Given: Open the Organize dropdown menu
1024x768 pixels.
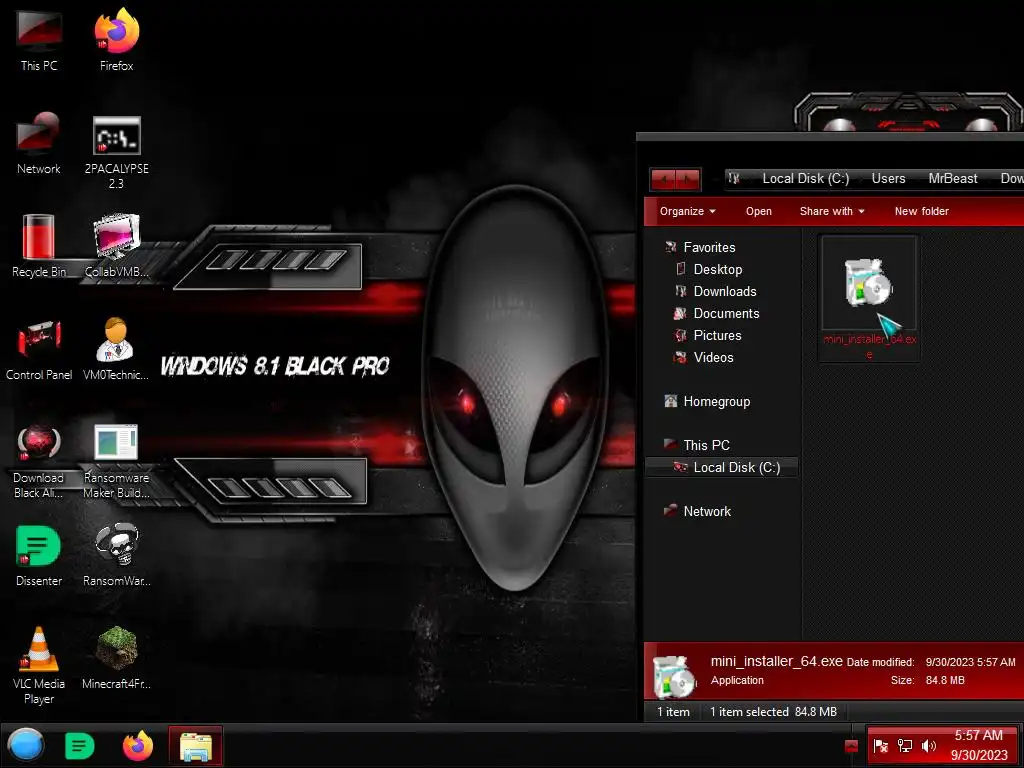Looking at the screenshot, I should coord(687,211).
